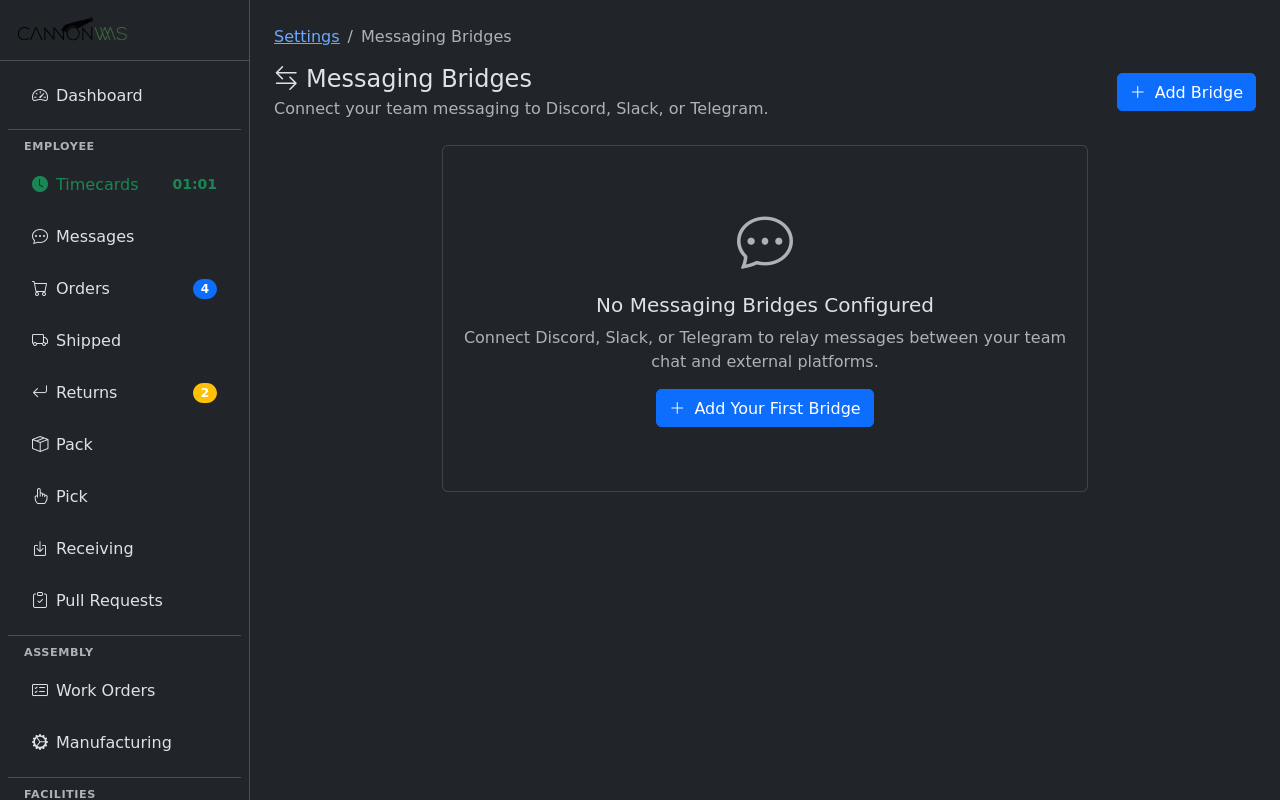Select the Dashboard house icon
The width and height of the screenshot is (1280, 800).
click(39, 94)
